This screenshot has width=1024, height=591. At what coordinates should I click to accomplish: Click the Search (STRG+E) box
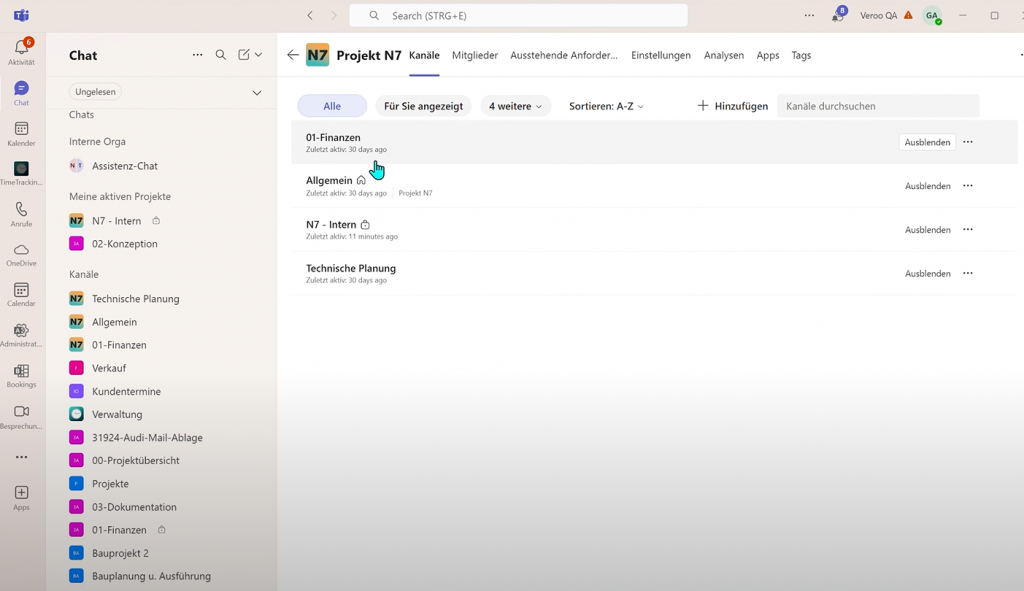click(x=519, y=15)
